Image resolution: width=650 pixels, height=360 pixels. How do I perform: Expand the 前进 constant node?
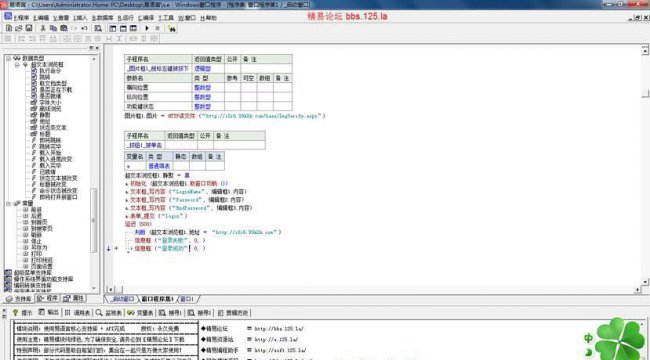[x=26, y=210]
